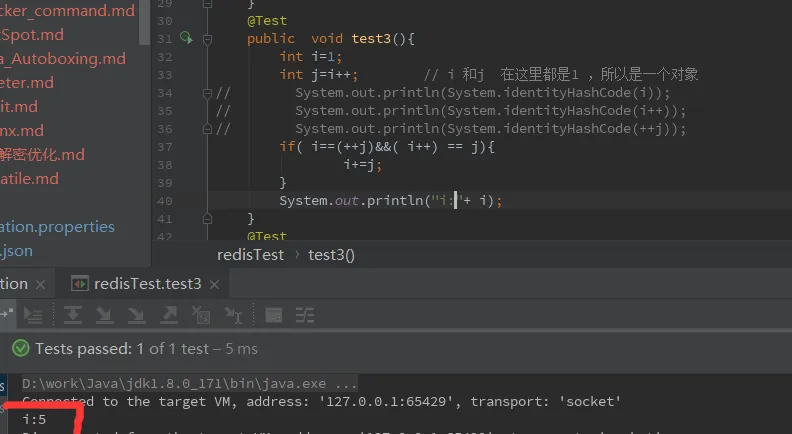This screenshot has width=792, height=434.
Task: Click the if condition on line 37
Action: pos(387,147)
